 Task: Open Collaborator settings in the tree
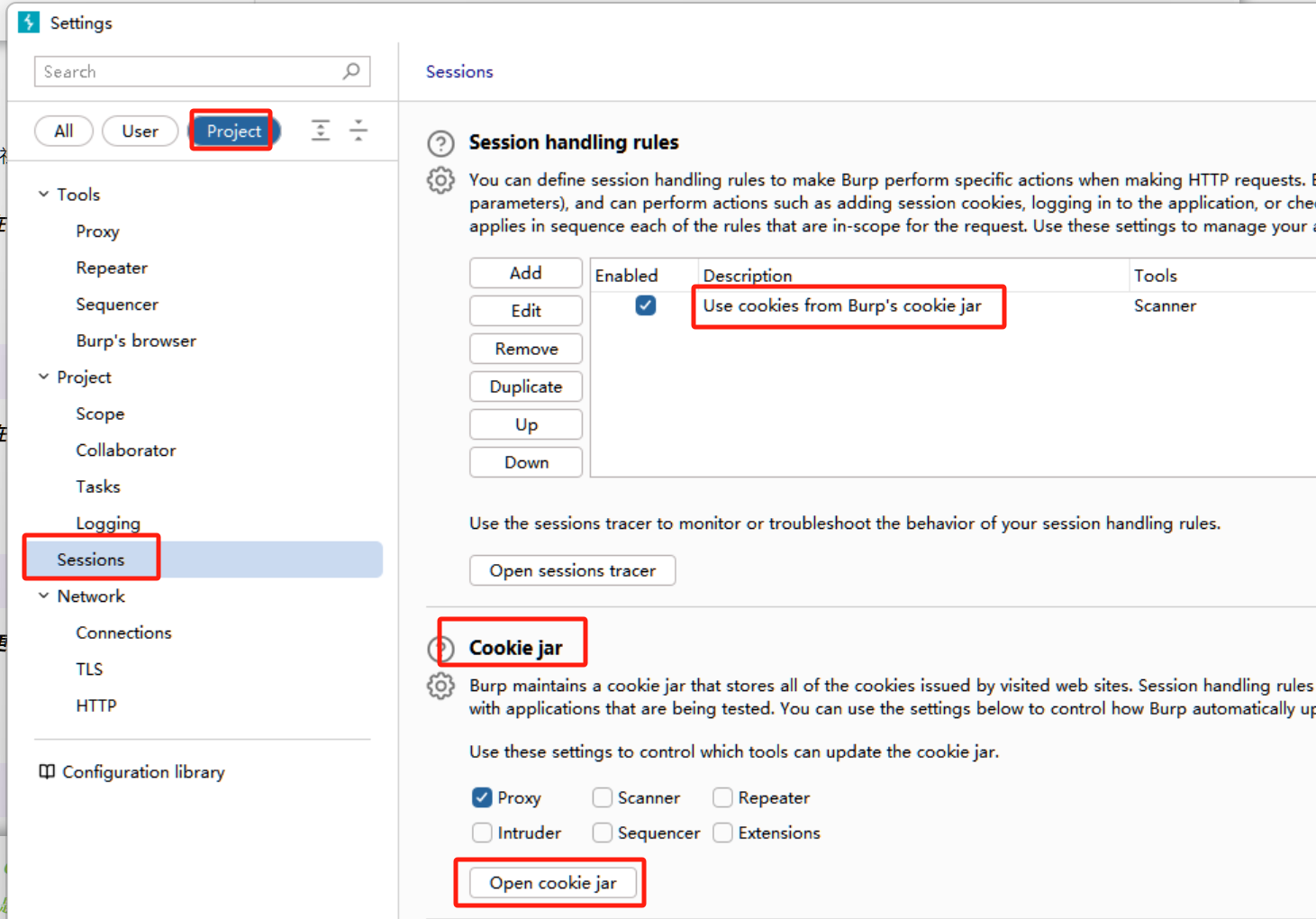tap(126, 450)
